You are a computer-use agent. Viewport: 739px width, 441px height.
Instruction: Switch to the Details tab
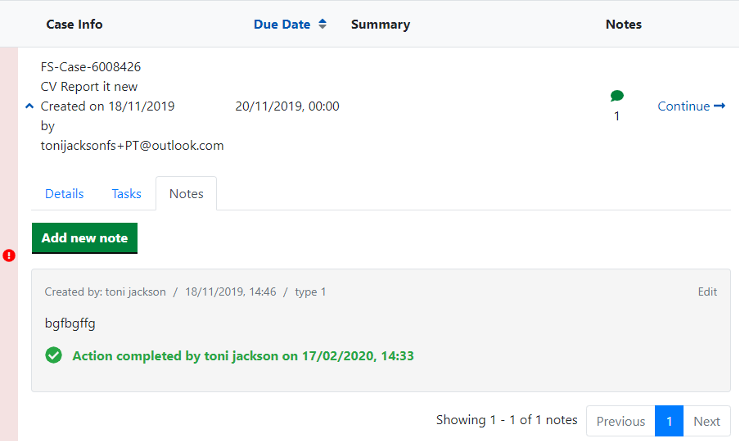tap(64, 194)
